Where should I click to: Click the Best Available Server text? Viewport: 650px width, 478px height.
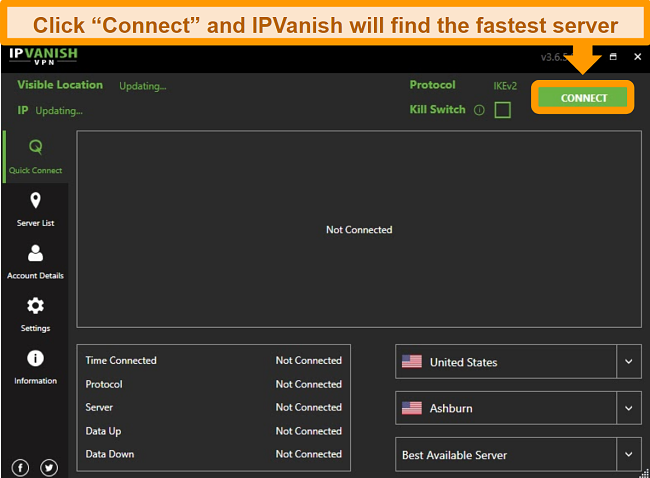[454, 455]
